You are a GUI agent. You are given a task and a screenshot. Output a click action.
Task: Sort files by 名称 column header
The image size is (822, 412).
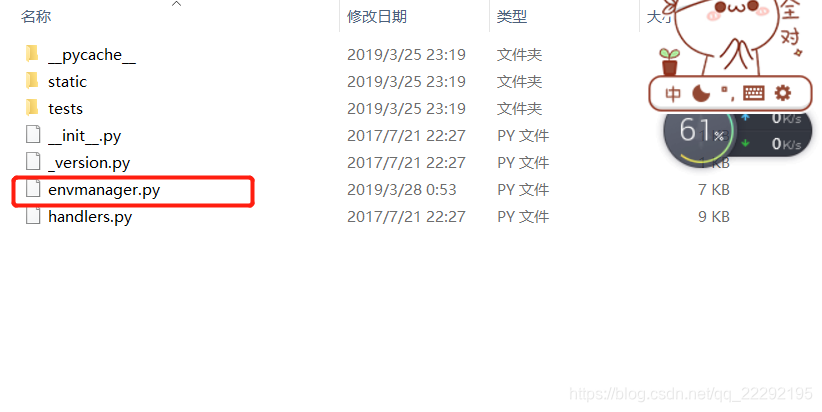36,16
